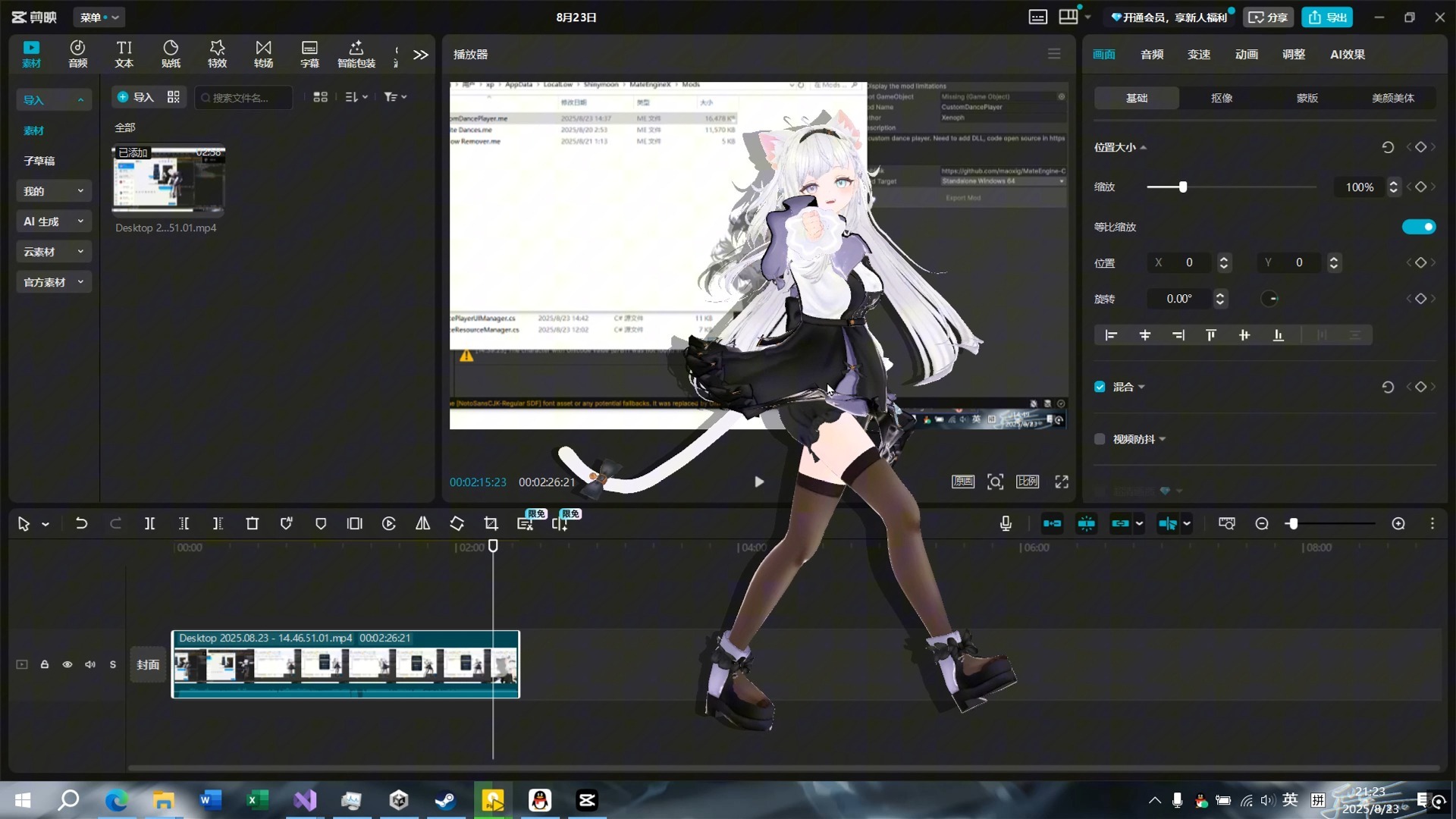Play the video in the player

pyautogui.click(x=759, y=482)
